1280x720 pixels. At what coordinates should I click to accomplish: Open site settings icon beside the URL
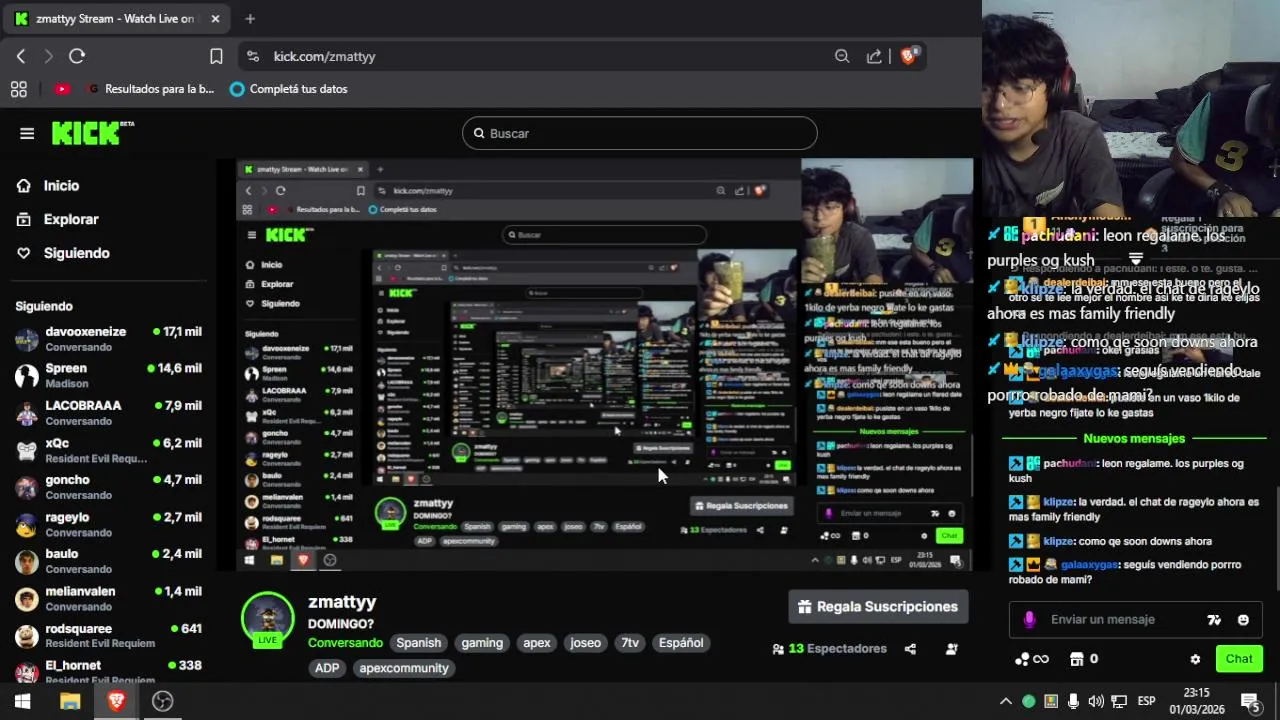click(253, 57)
